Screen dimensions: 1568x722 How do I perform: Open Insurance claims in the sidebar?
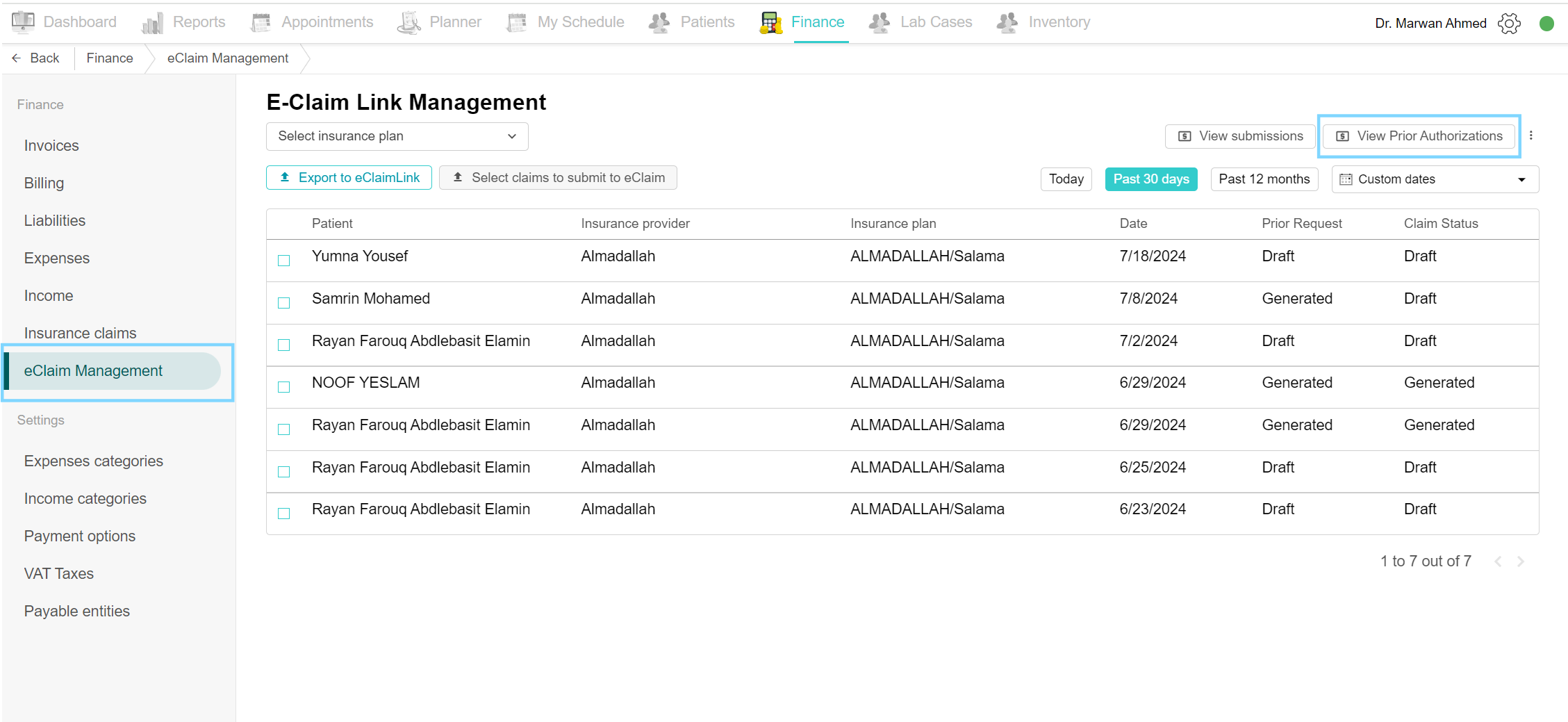pyautogui.click(x=80, y=333)
